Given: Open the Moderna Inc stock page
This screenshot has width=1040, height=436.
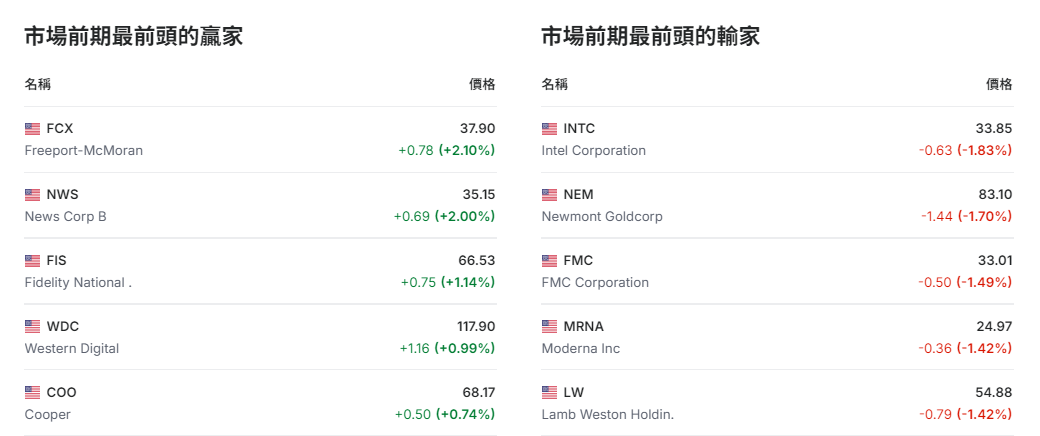Looking at the screenshot, I should [581, 349].
